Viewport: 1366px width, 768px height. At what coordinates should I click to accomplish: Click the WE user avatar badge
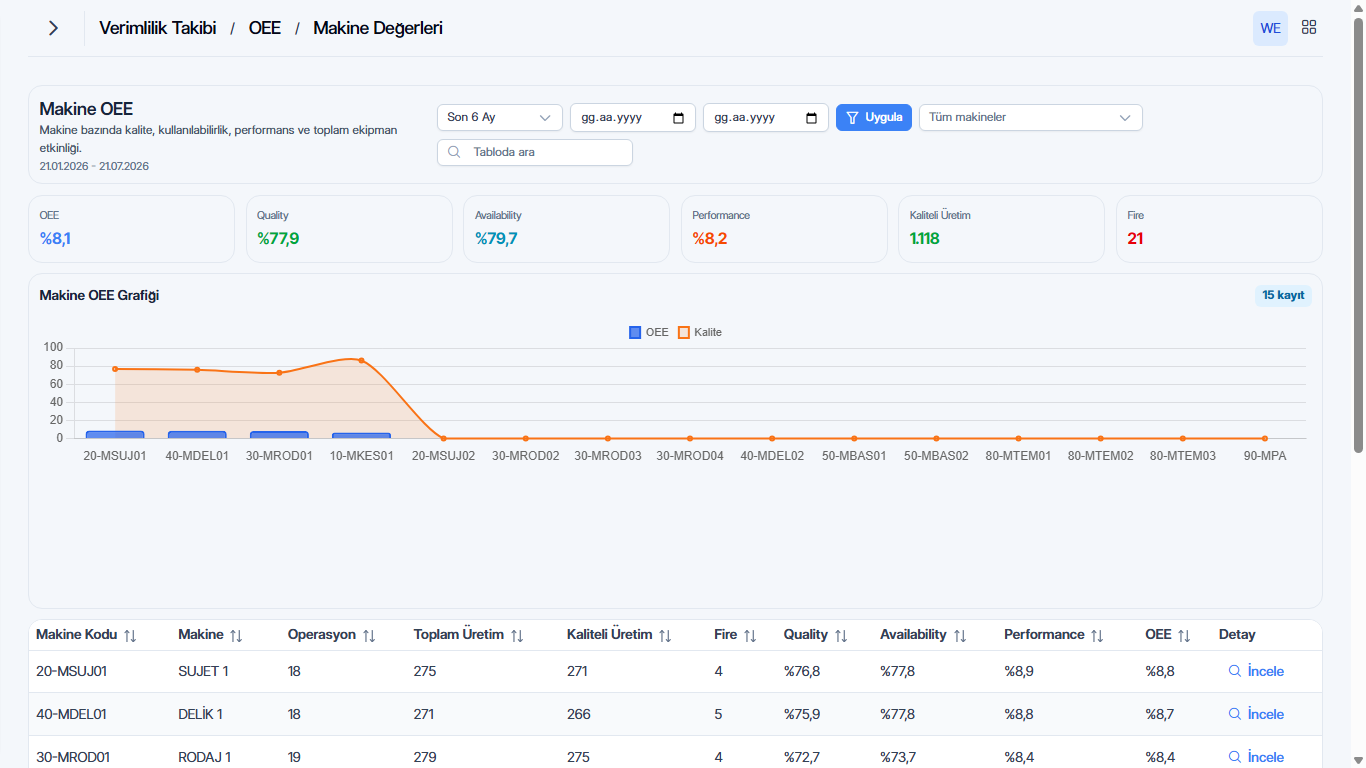tap(1270, 28)
